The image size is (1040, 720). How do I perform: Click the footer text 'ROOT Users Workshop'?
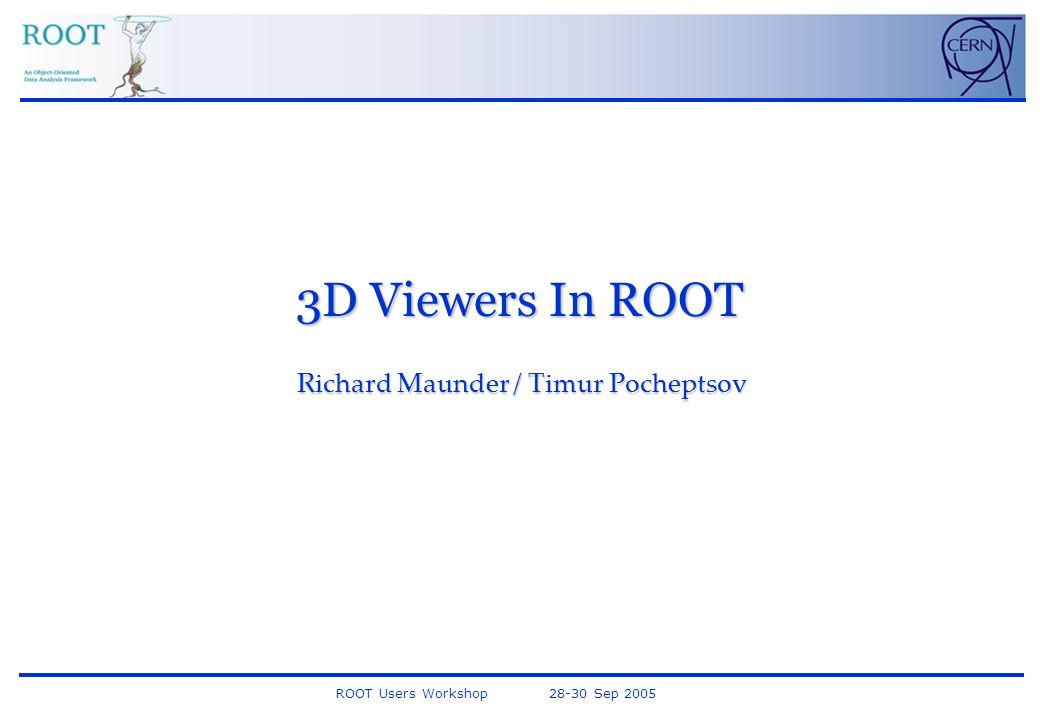click(411, 693)
